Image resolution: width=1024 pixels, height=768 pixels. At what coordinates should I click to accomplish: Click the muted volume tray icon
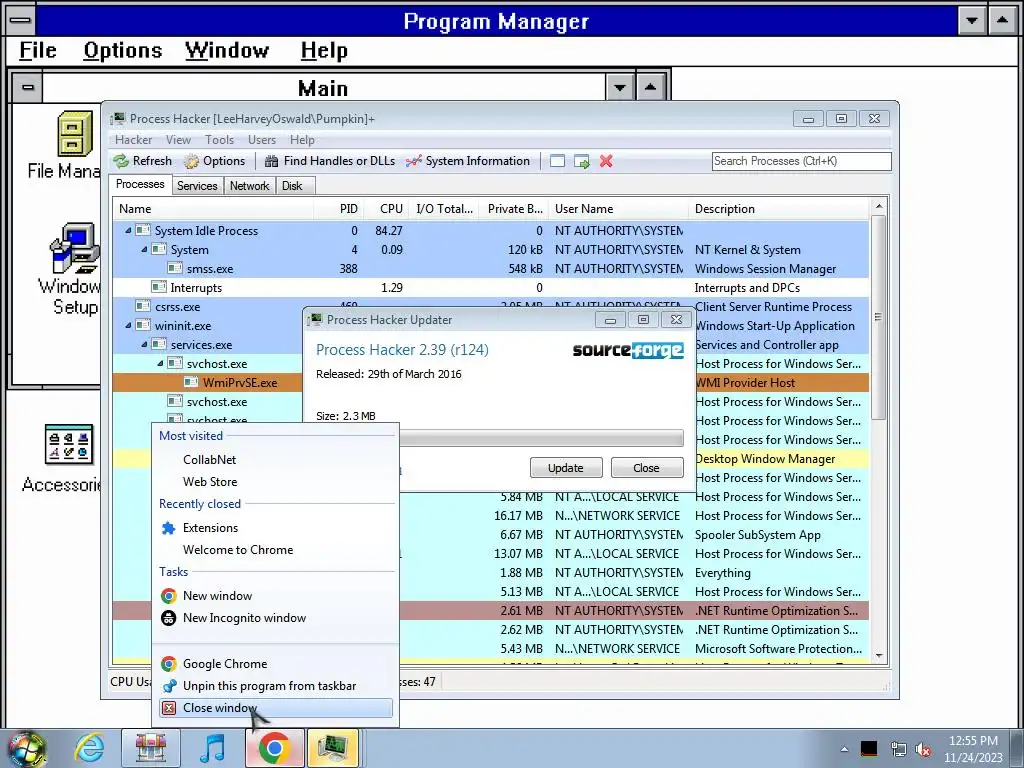click(924, 750)
